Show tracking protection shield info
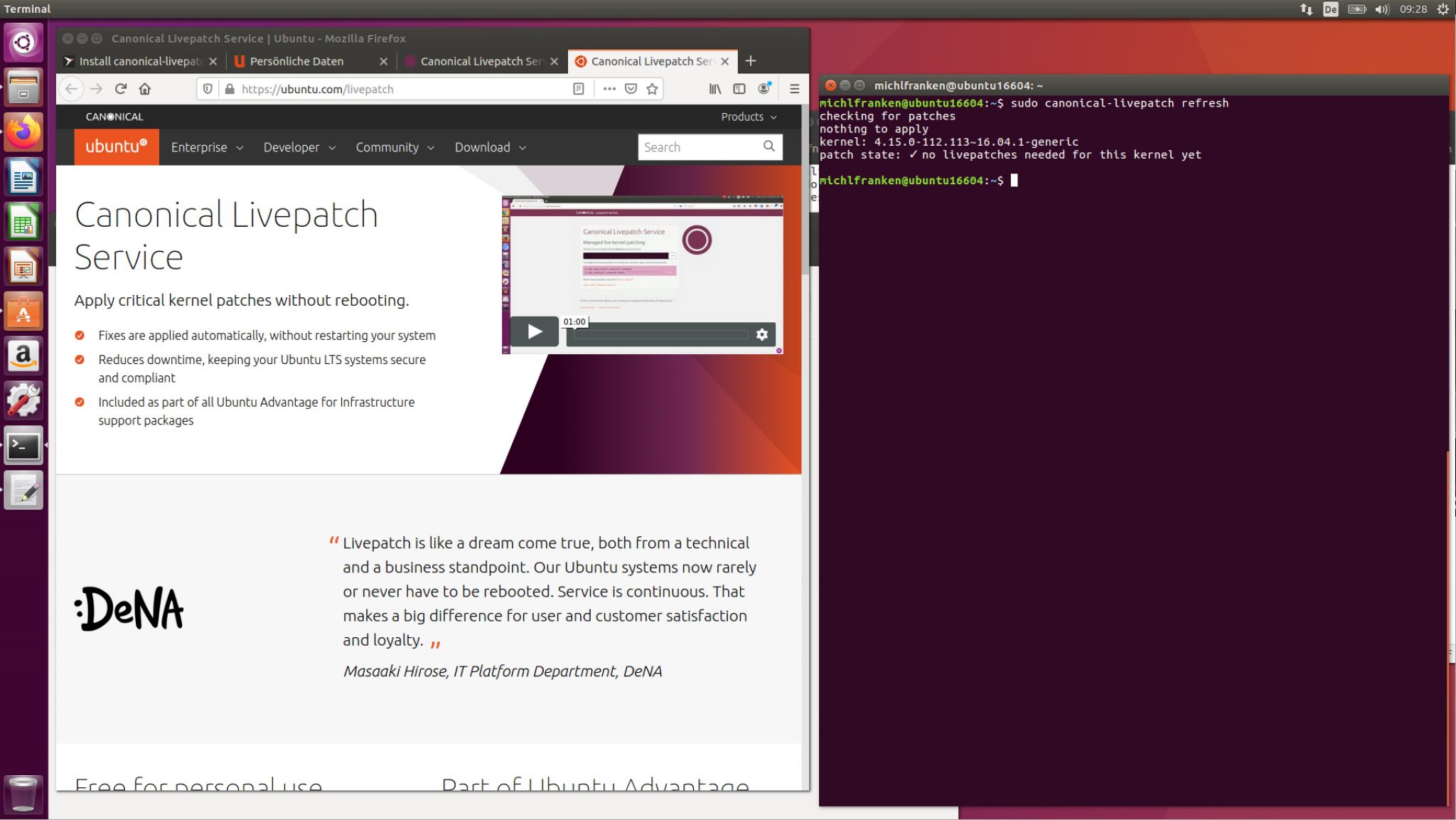The width and height of the screenshot is (1456, 820). [208, 89]
